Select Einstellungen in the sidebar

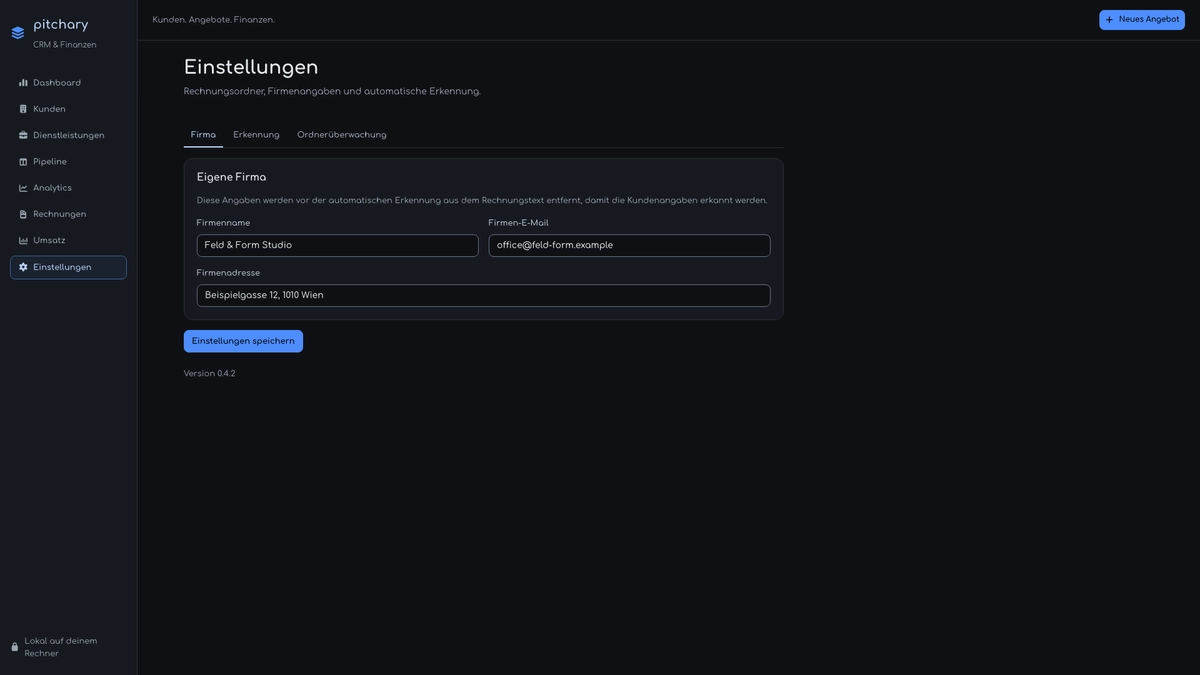pos(68,267)
